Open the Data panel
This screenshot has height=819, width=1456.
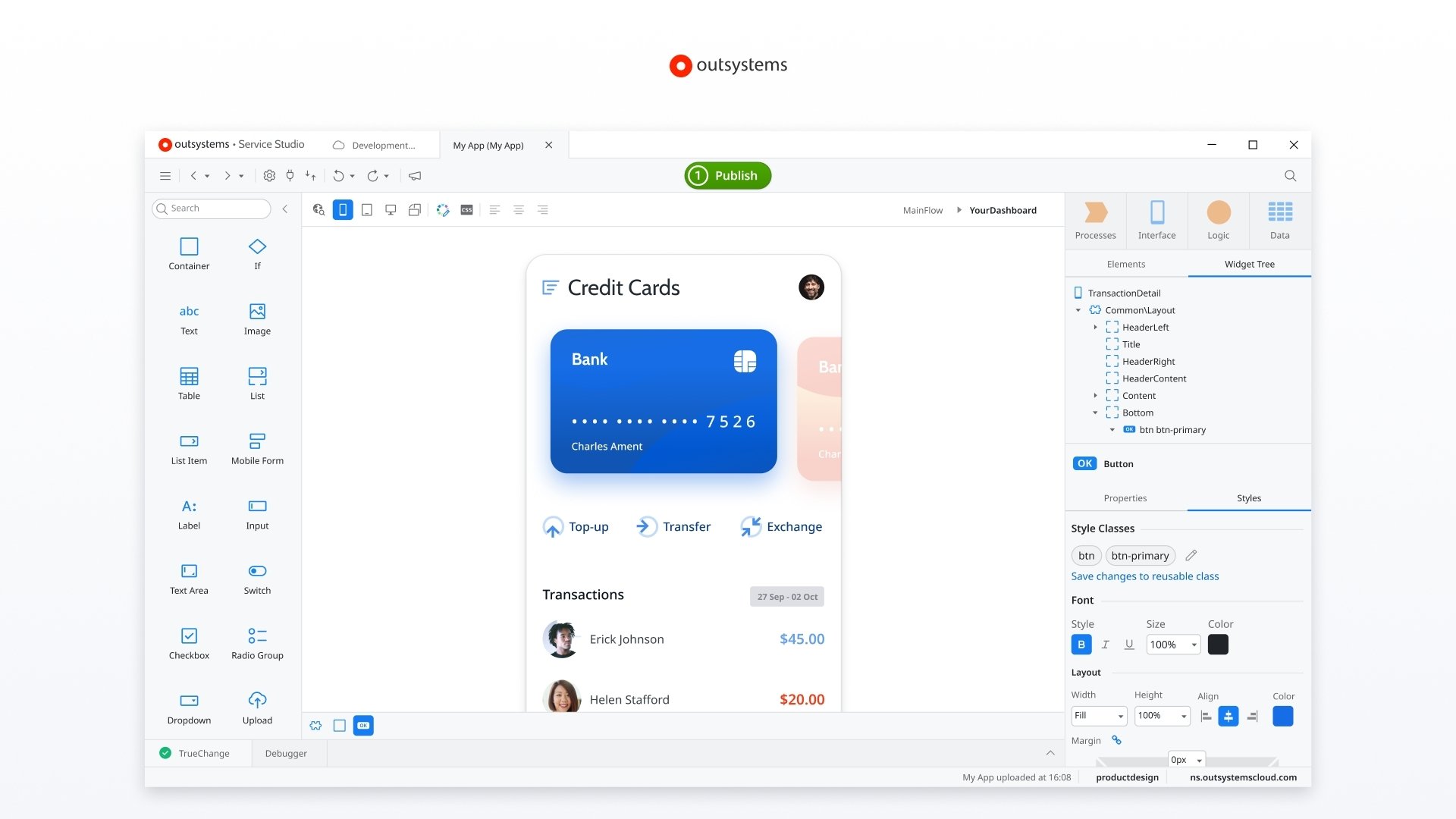click(1279, 220)
